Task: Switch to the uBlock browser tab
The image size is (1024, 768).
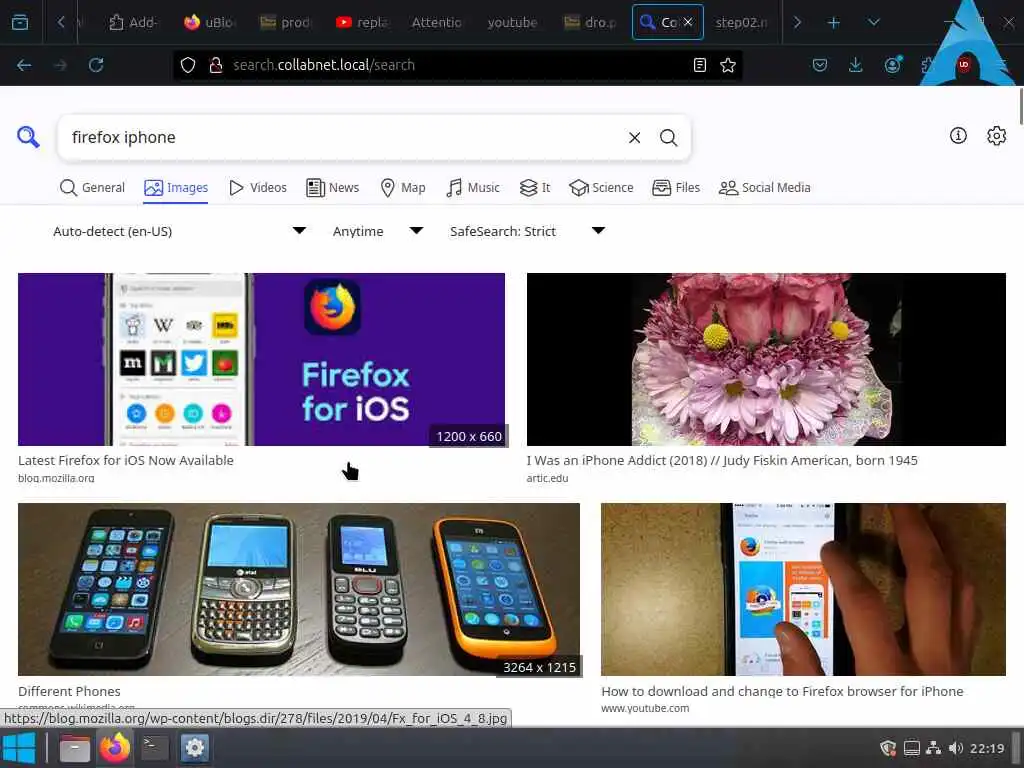Action: pos(208,23)
